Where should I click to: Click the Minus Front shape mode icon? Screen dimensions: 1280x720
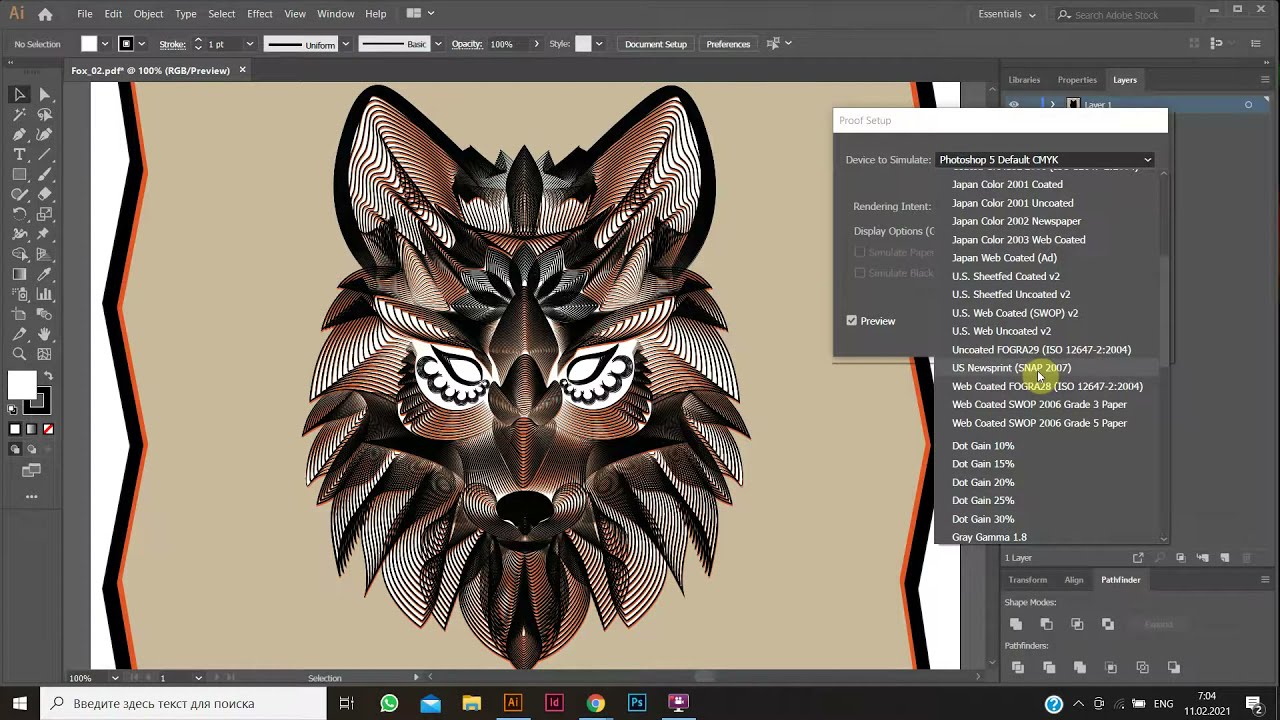1047,624
